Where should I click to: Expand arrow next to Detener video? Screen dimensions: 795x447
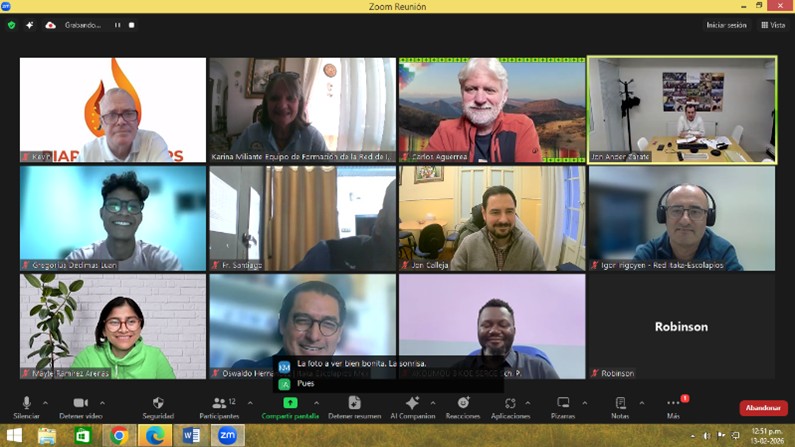pos(102,404)
